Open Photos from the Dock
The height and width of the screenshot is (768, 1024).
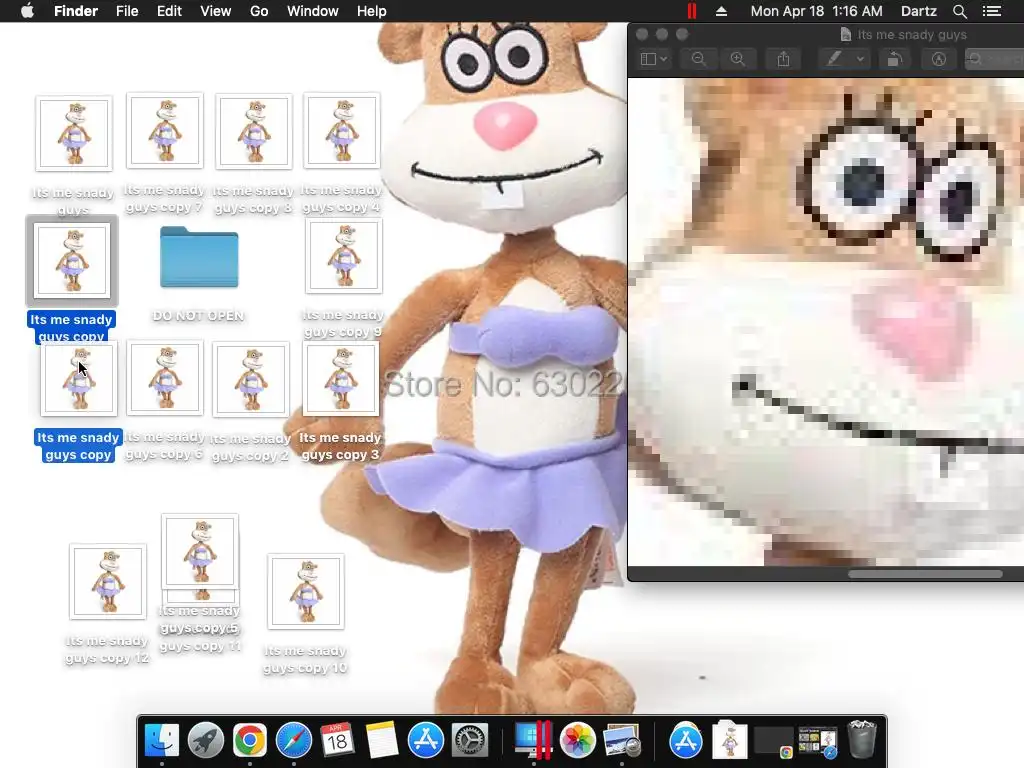click(x=577, y=741)
